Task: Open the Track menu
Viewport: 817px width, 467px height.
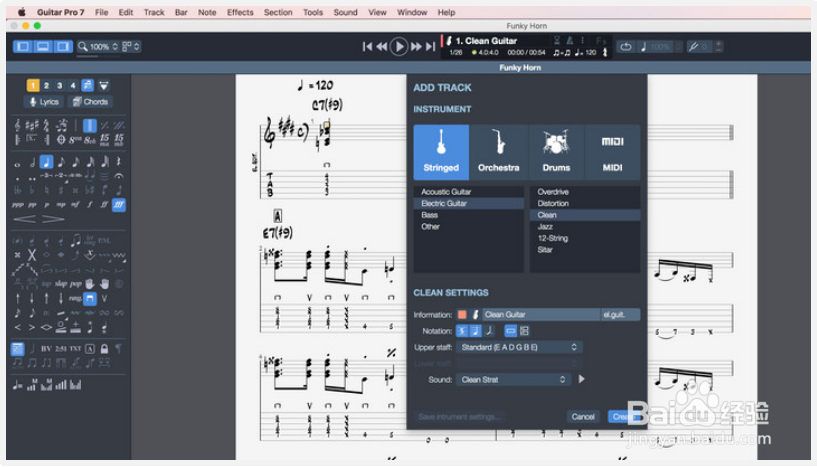Action: point(154,12)
